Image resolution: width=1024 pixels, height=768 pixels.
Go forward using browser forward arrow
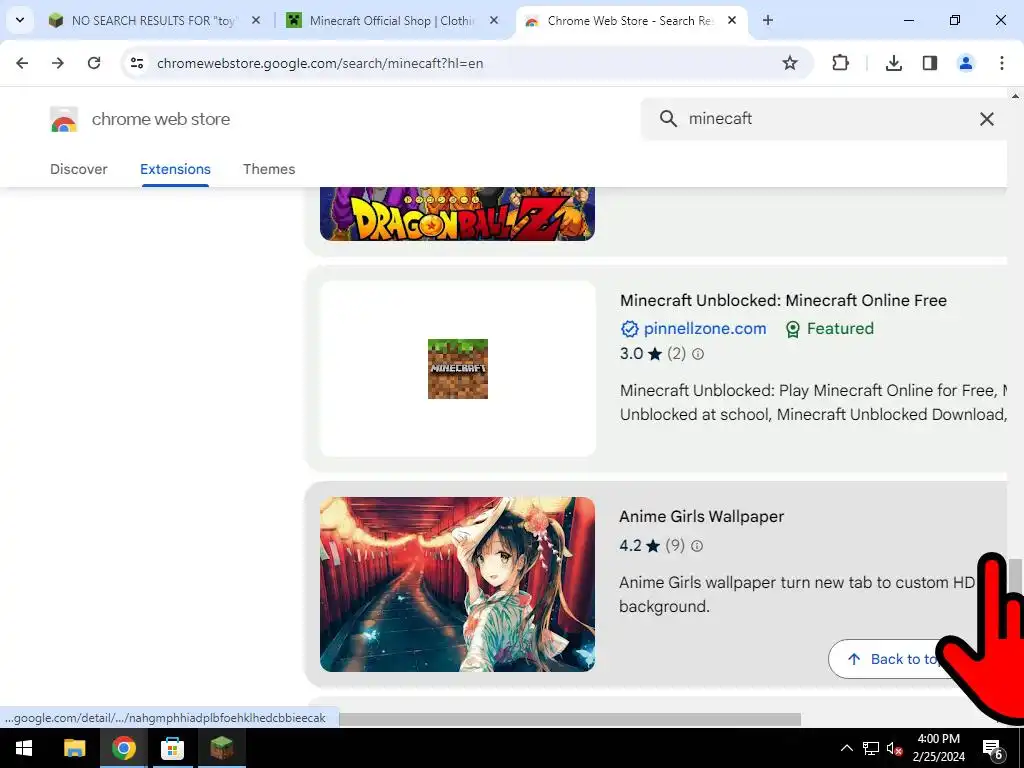pos(58,63)
